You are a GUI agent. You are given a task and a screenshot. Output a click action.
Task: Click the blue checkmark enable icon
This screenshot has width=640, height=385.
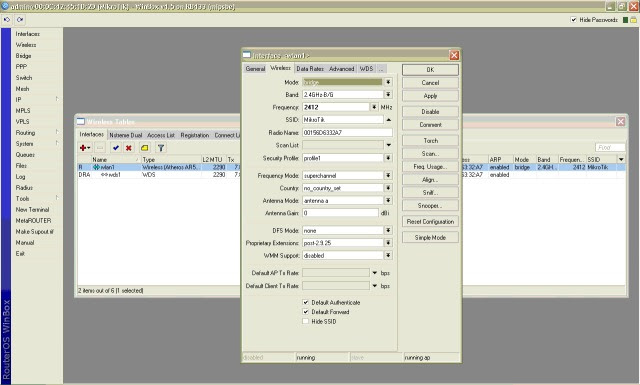pyautogui.click(x=116, y=148)
